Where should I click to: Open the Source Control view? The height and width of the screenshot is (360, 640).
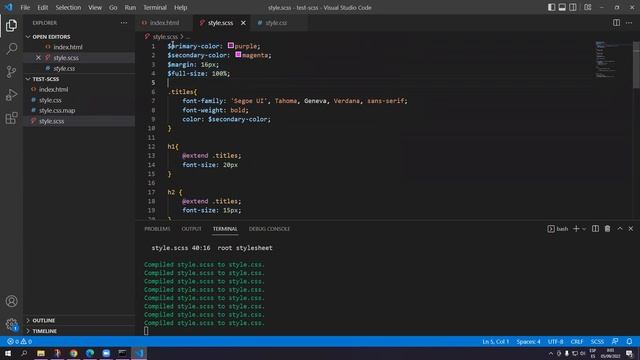tap(11, 72)
